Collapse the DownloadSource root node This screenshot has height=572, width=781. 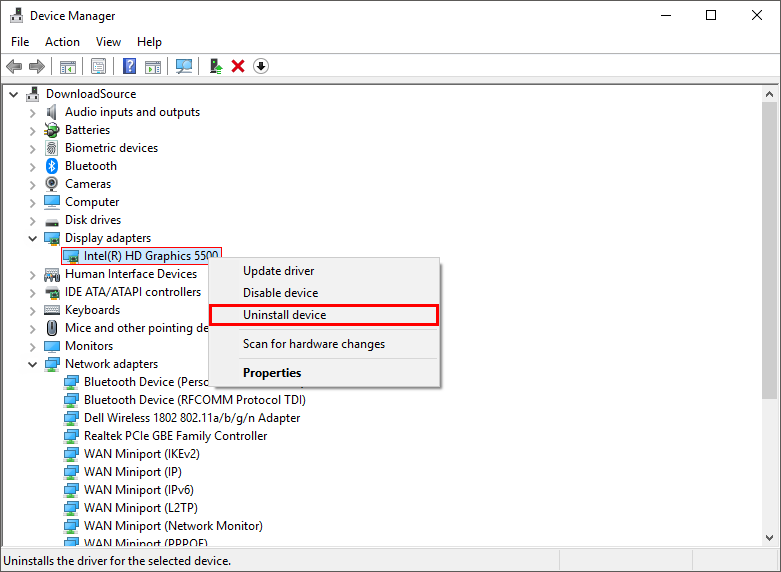(x=14, y=94)
